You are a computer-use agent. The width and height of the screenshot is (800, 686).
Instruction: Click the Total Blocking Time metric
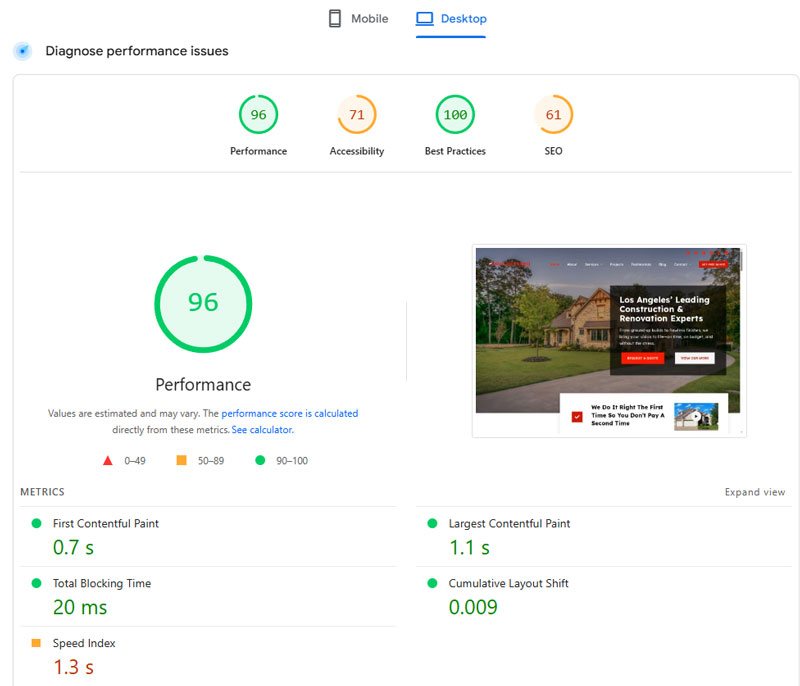(101, 584)
